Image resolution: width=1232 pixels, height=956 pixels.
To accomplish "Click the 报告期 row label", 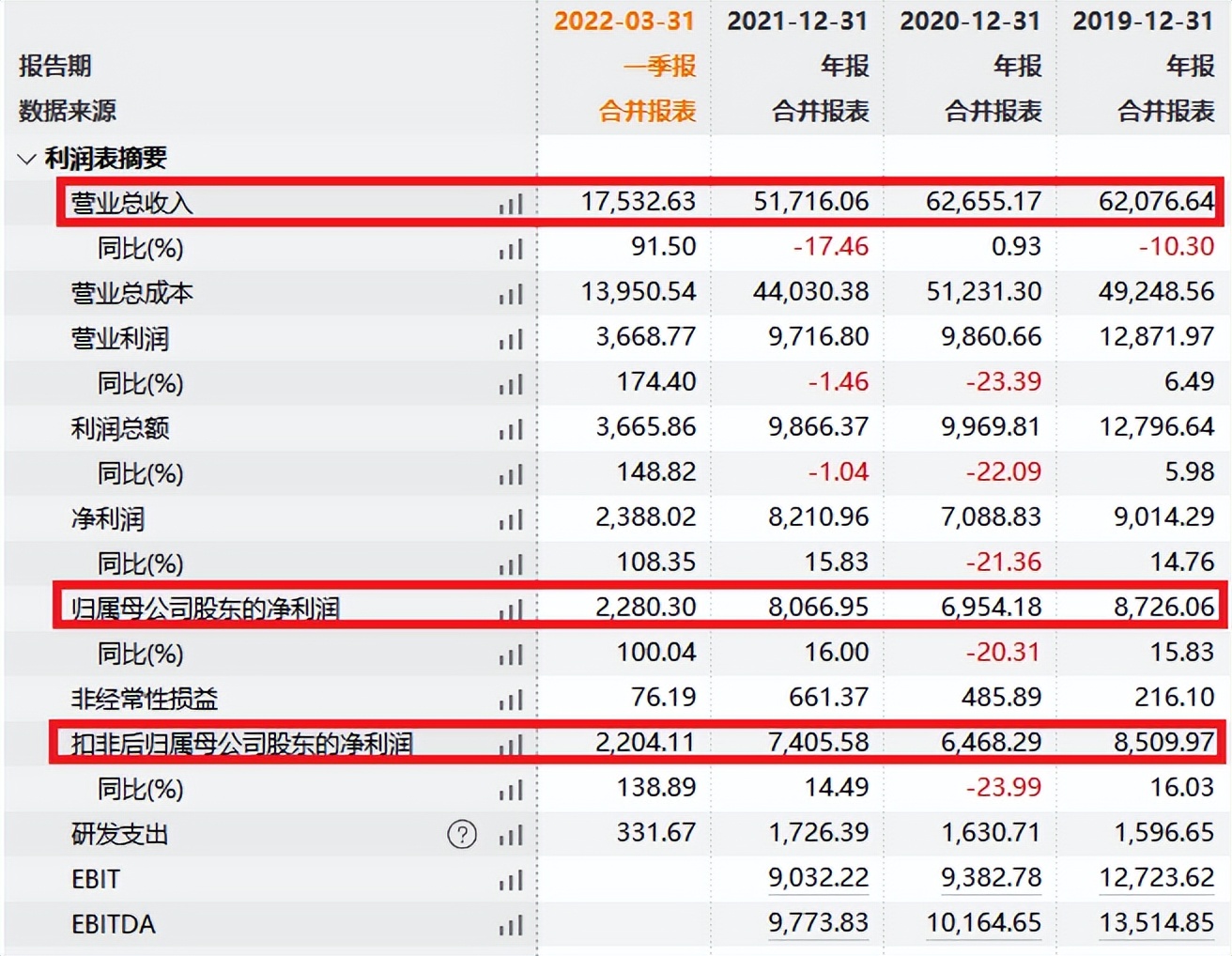I will (55, 66).
